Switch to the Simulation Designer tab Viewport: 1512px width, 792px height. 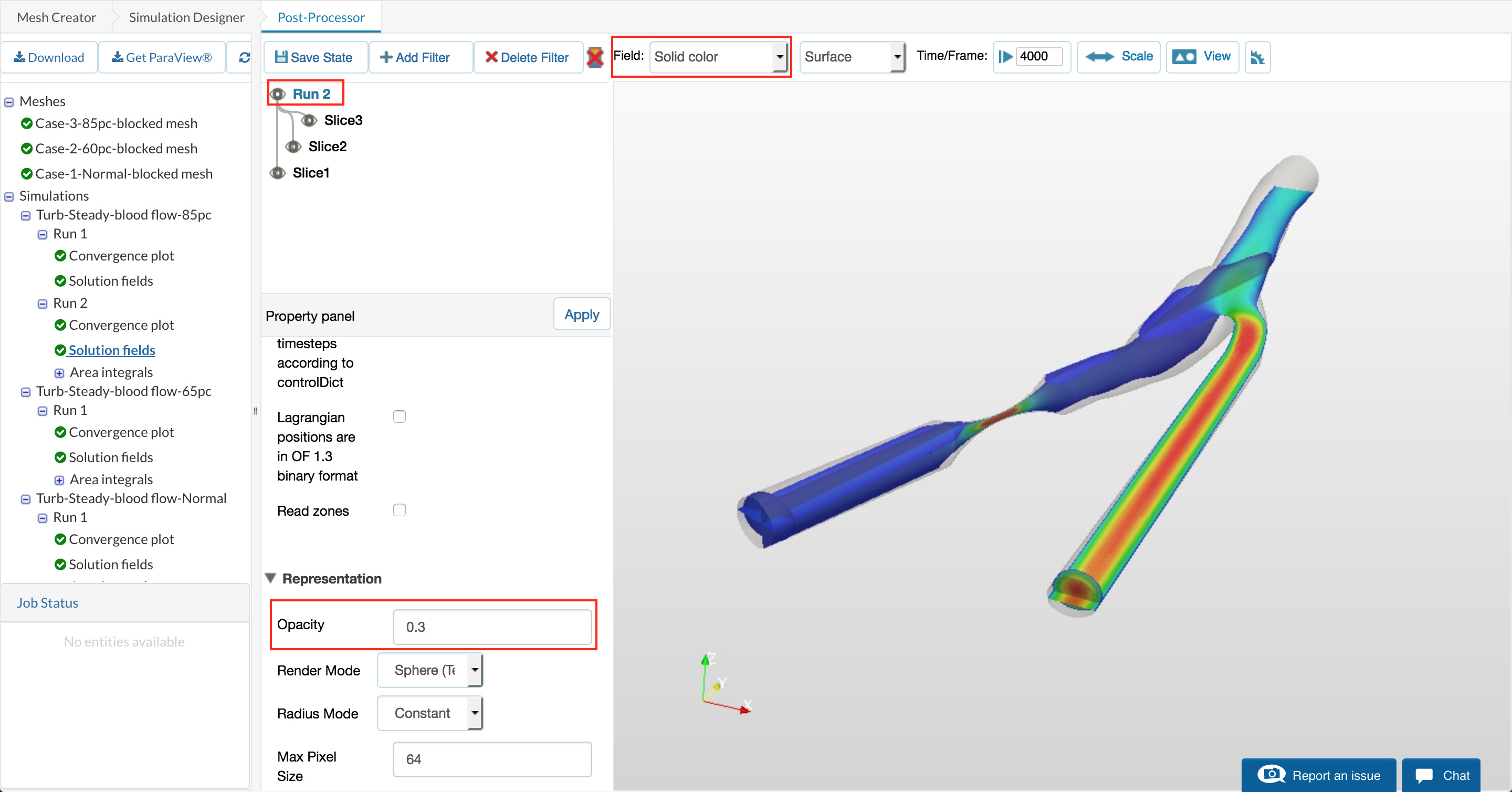click(x=186, y=17)
